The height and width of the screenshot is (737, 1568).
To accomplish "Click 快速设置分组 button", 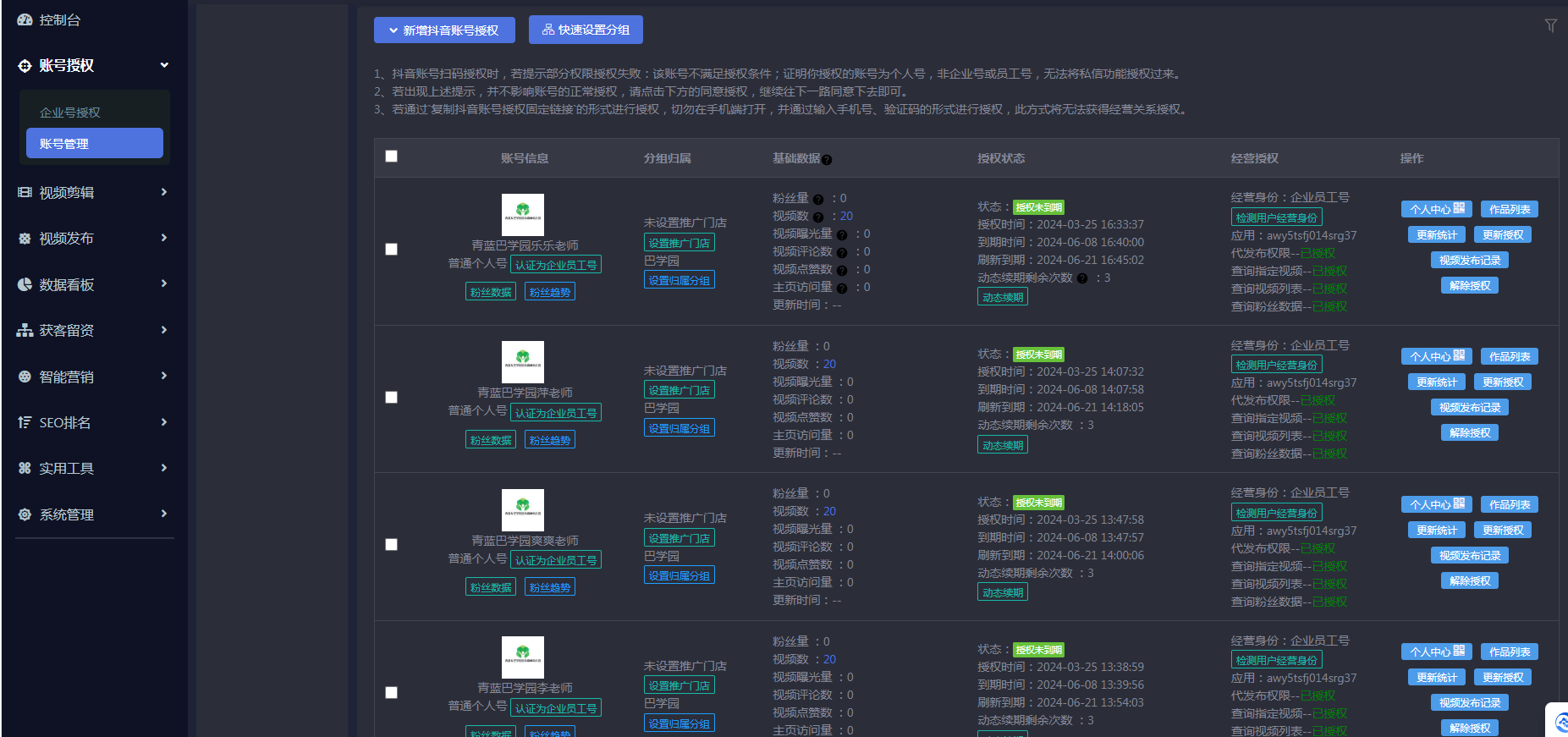I will point(586,30).
